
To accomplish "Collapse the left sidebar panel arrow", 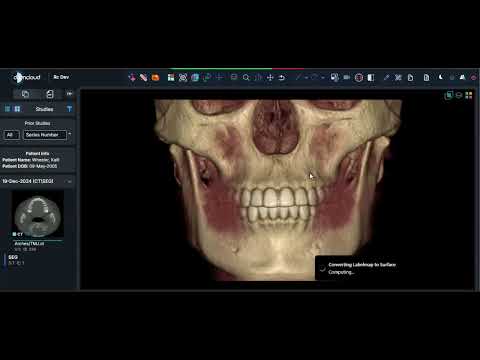I will pos(69,94).
